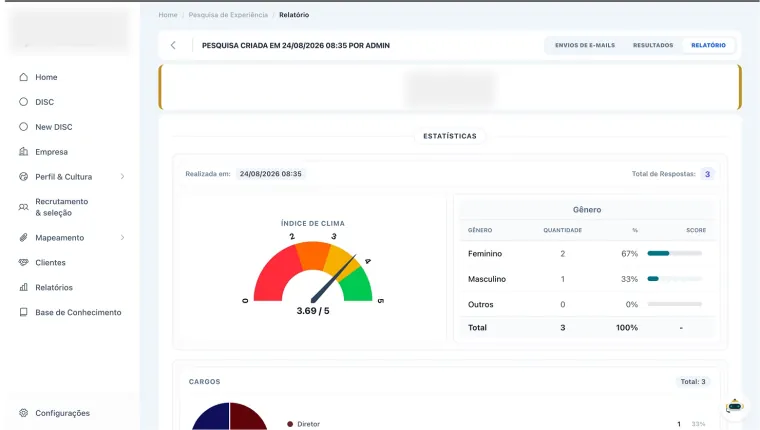Click the DISC circle icon
The height and width of the screenshot is (430, 760).
tap(23, 102)
